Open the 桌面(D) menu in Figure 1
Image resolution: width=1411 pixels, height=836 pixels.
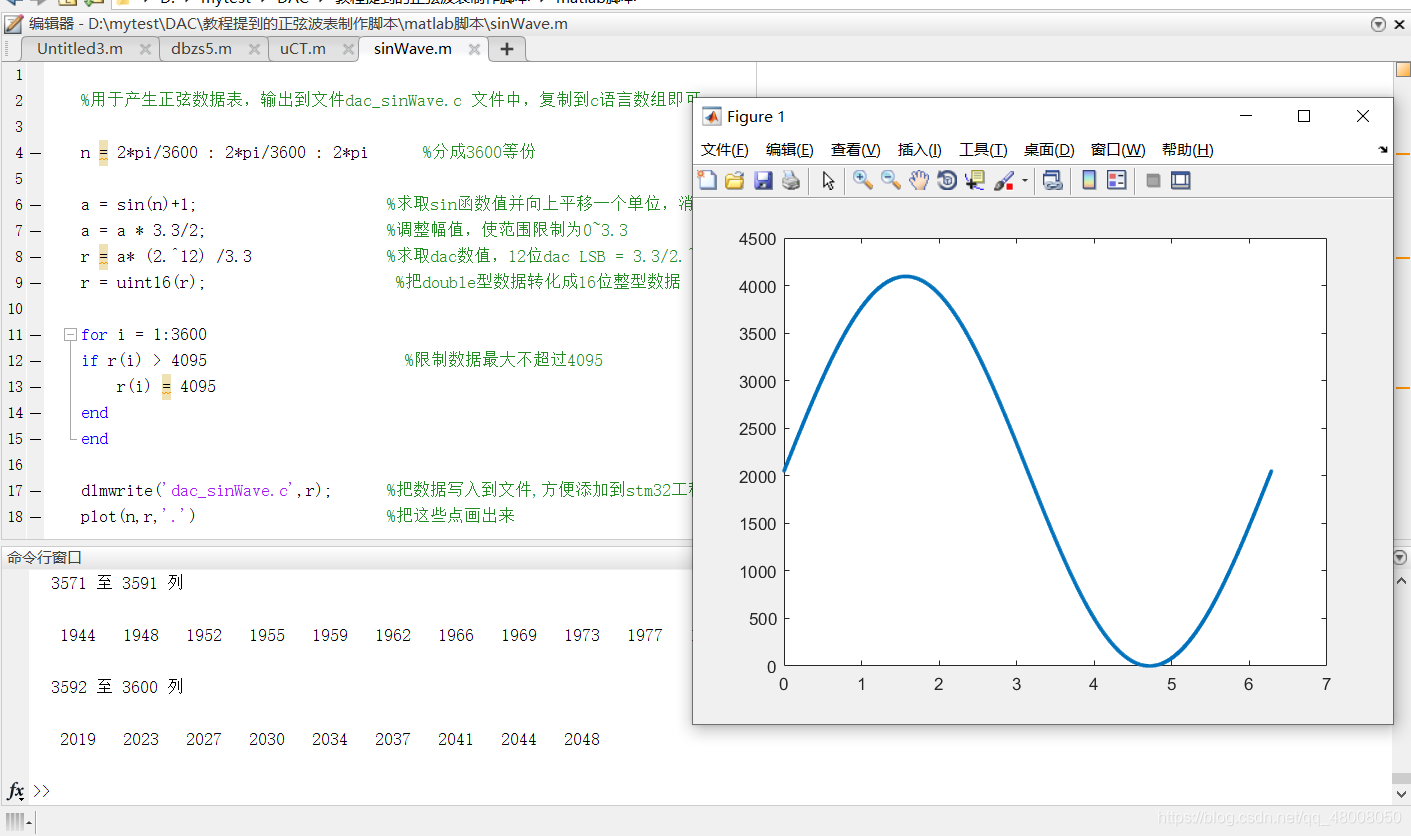click(x=1049, y=149)
